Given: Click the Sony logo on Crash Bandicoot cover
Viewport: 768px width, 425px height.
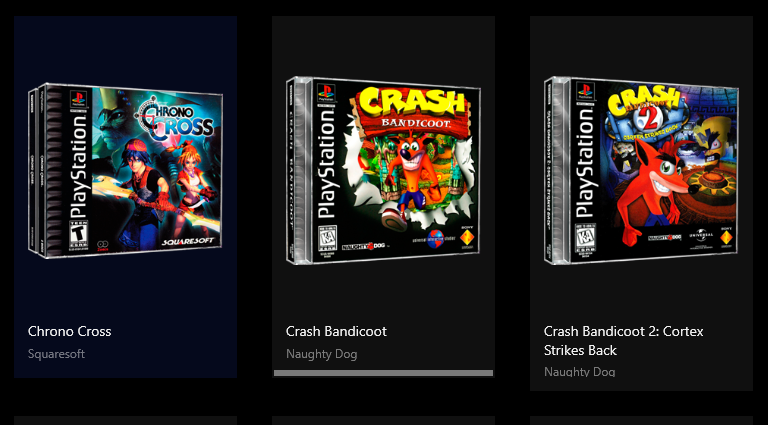Looking at the screenshot, I should click(x=466, y=238).
